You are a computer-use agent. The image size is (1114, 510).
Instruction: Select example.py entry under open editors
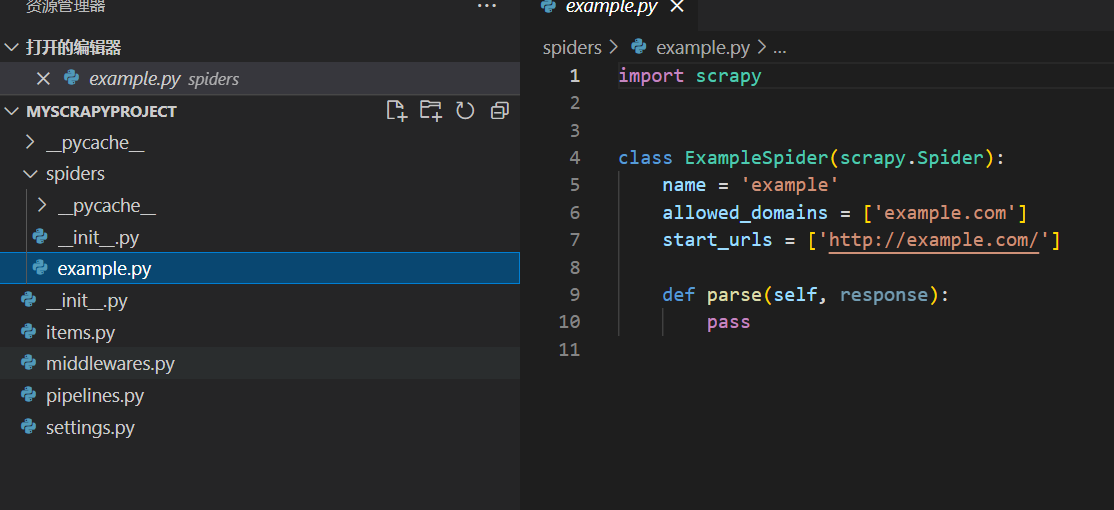click(260, 79)
